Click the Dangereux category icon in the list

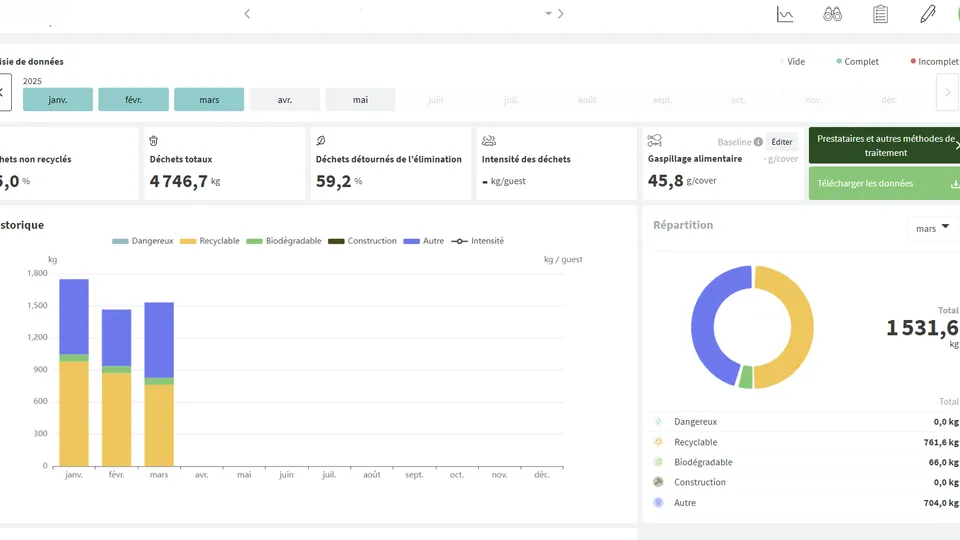[x=658, y=421]
